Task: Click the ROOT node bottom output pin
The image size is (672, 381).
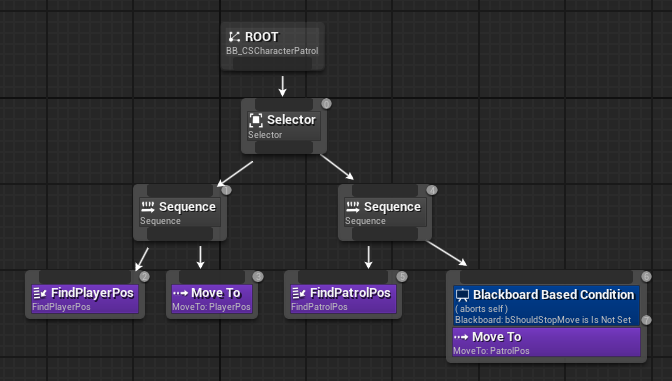Action: 272,64
